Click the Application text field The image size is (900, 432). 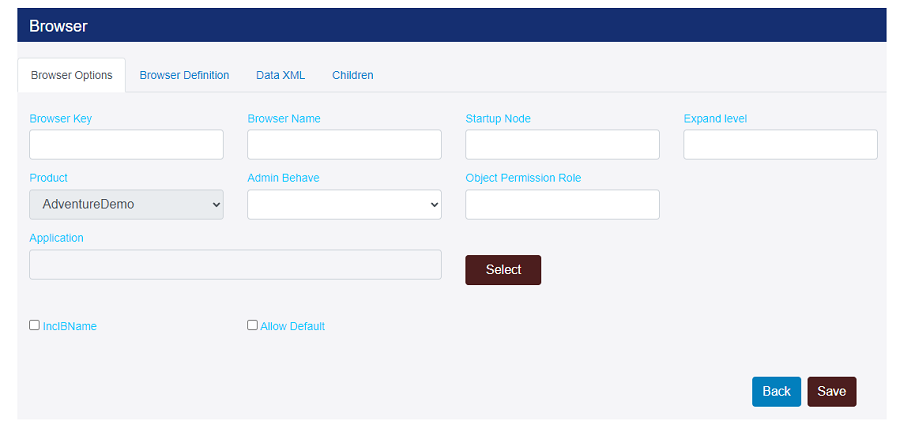coord(235,264)
